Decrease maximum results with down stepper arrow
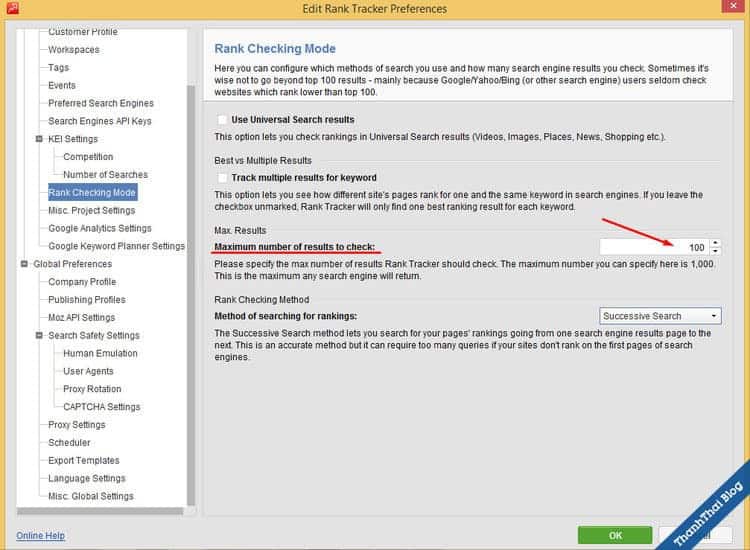The width and height of the screenshot is (750, 550). point(715,251)
